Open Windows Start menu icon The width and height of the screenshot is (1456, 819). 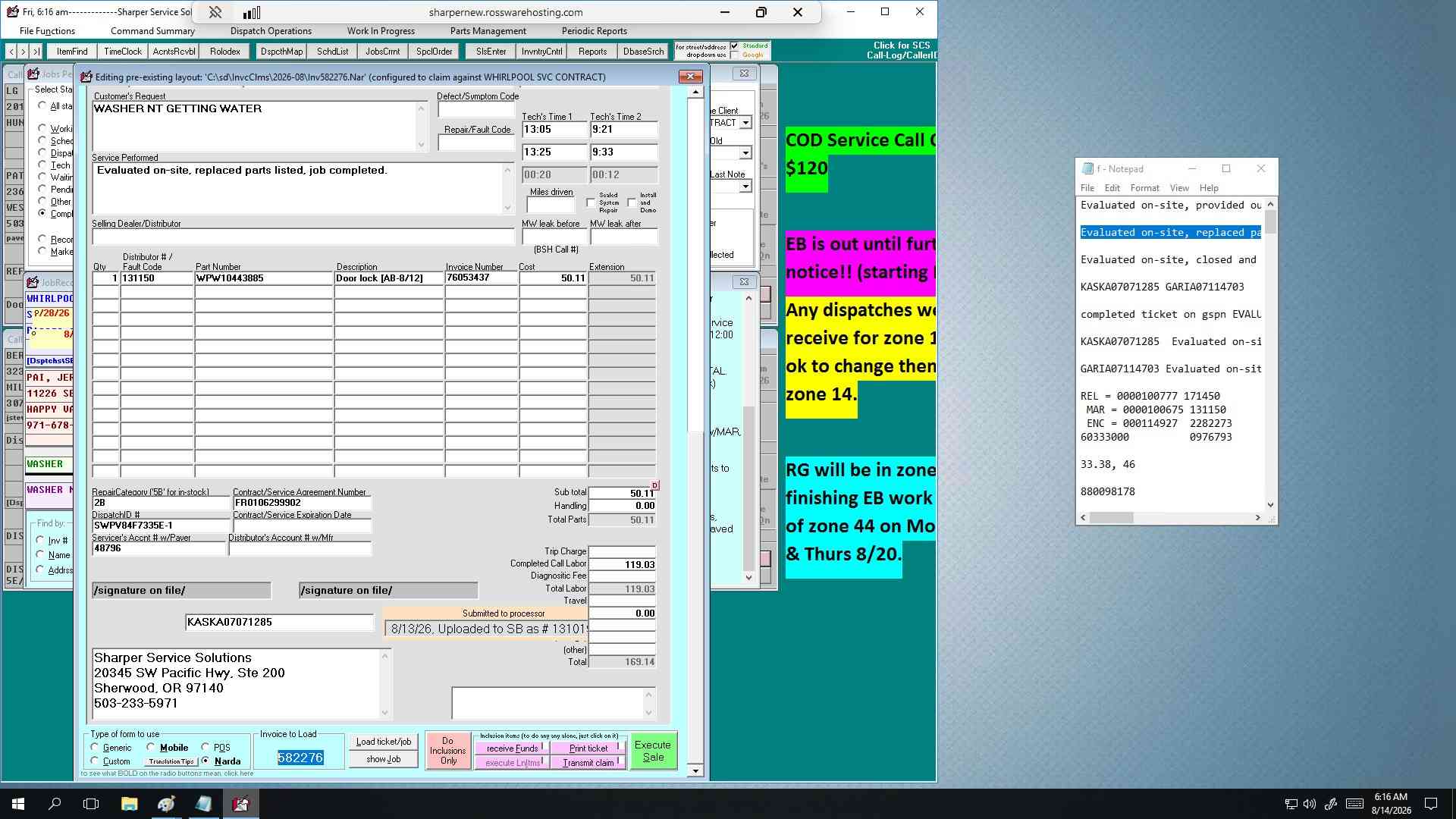[x=18, y=804]
